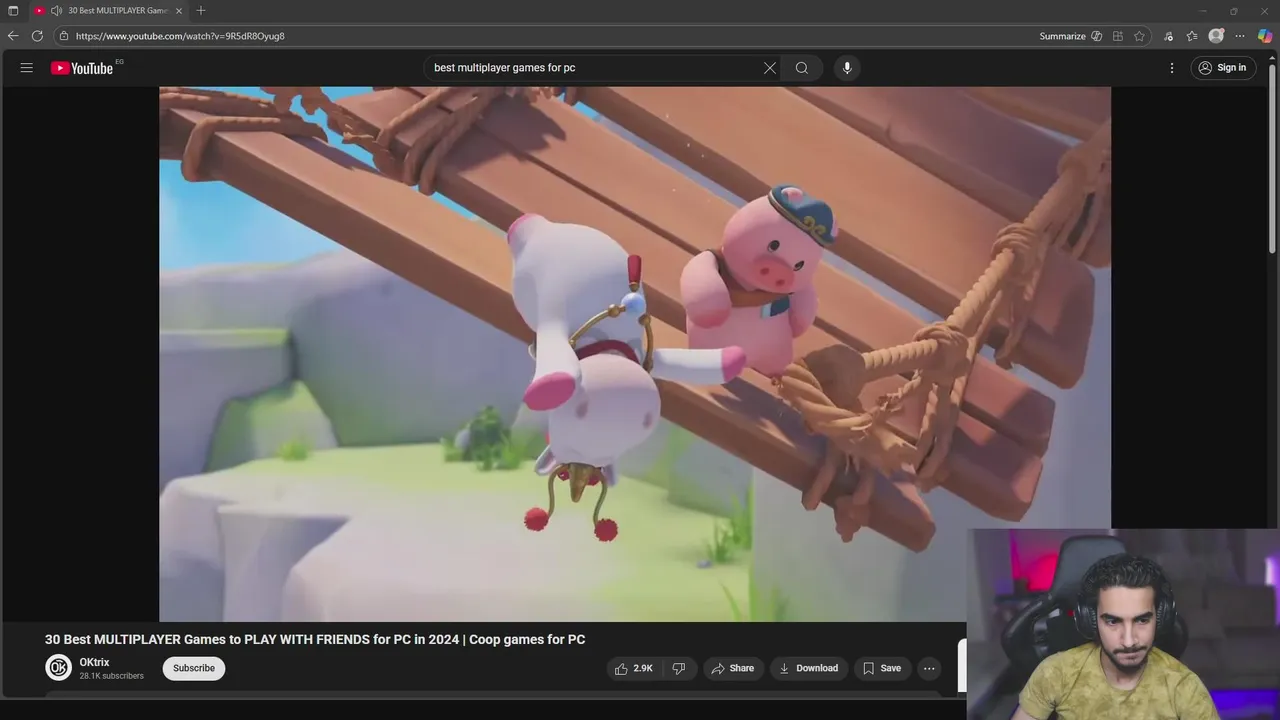
Task: Open the browser apps grid icon
Action: click(1118, 36)
